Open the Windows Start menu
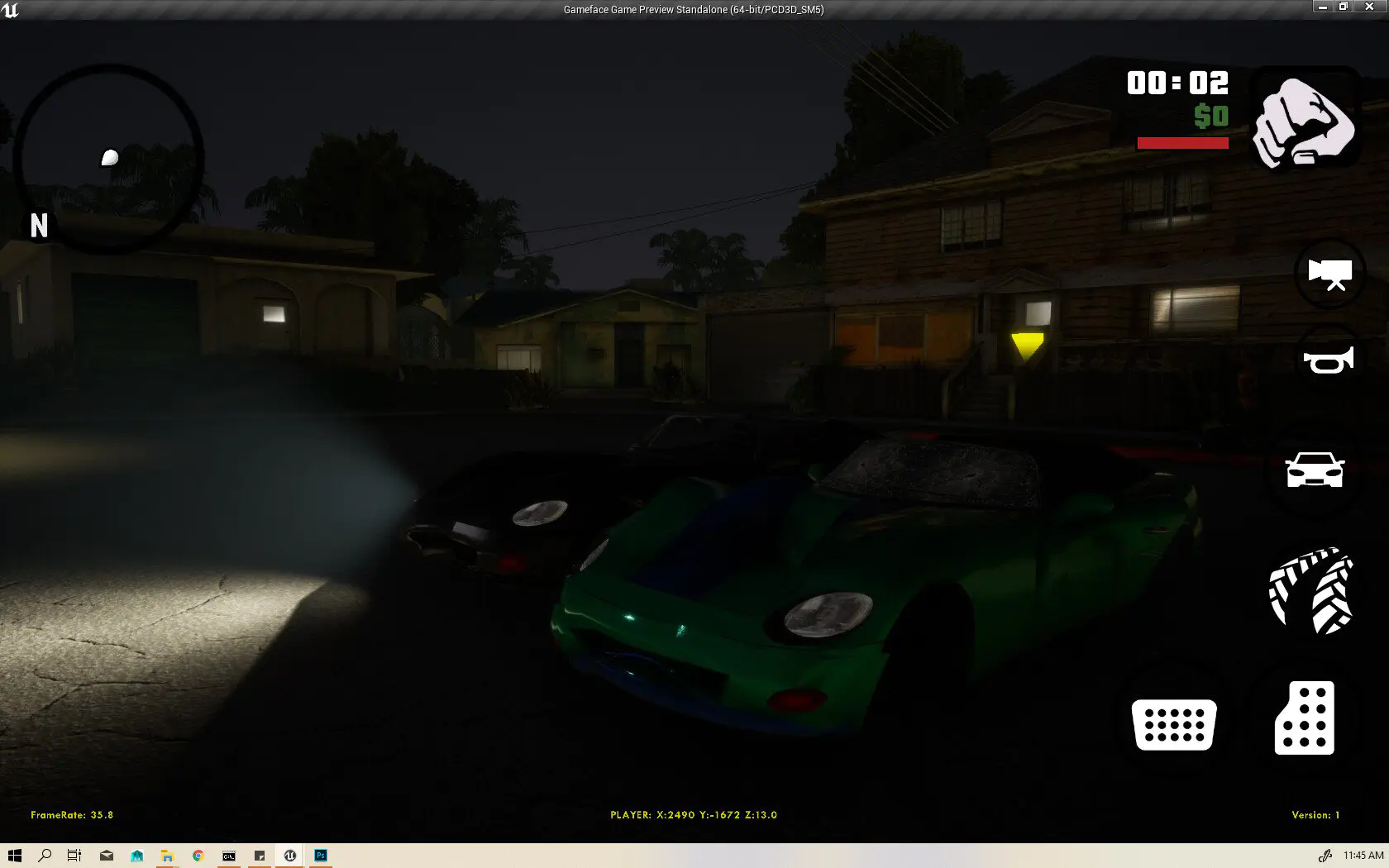This screenshot has width=1389, height=868. coord(14,856)
